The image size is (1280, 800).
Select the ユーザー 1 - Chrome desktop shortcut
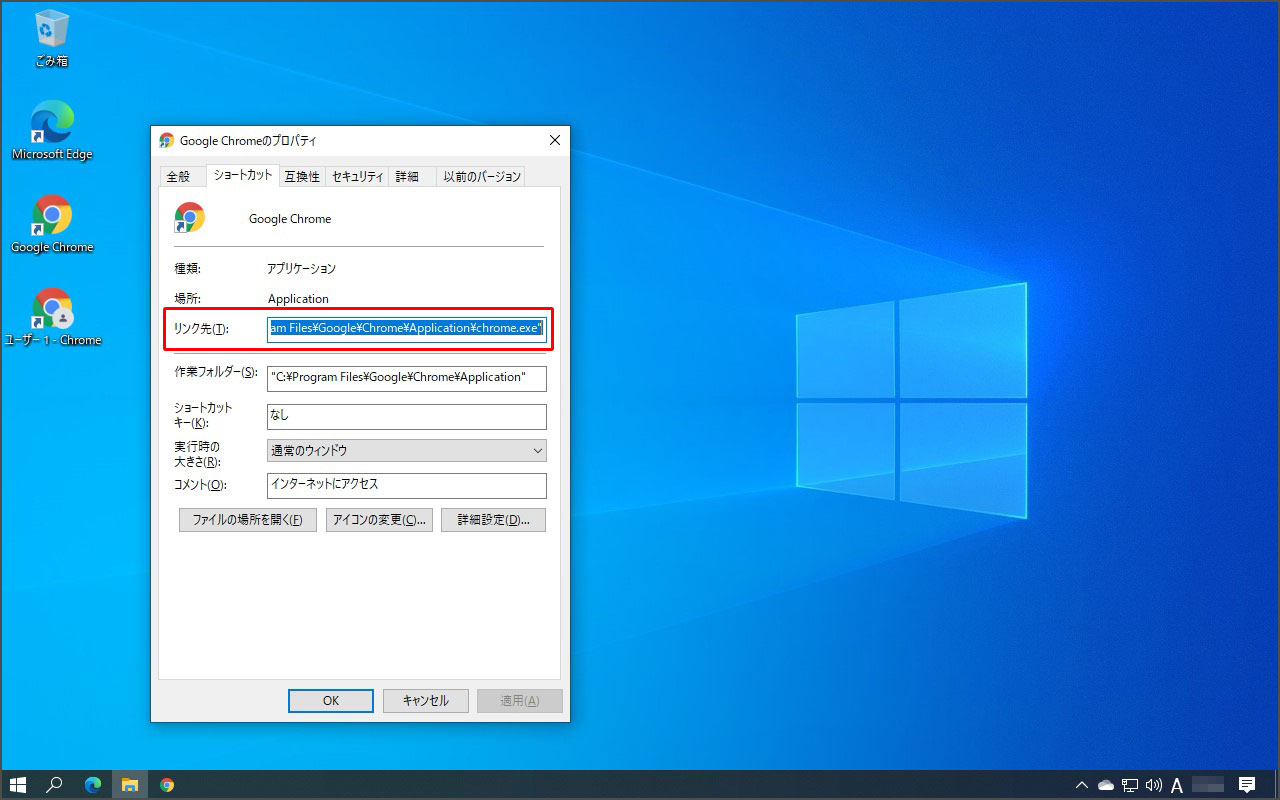click(52, 317)
